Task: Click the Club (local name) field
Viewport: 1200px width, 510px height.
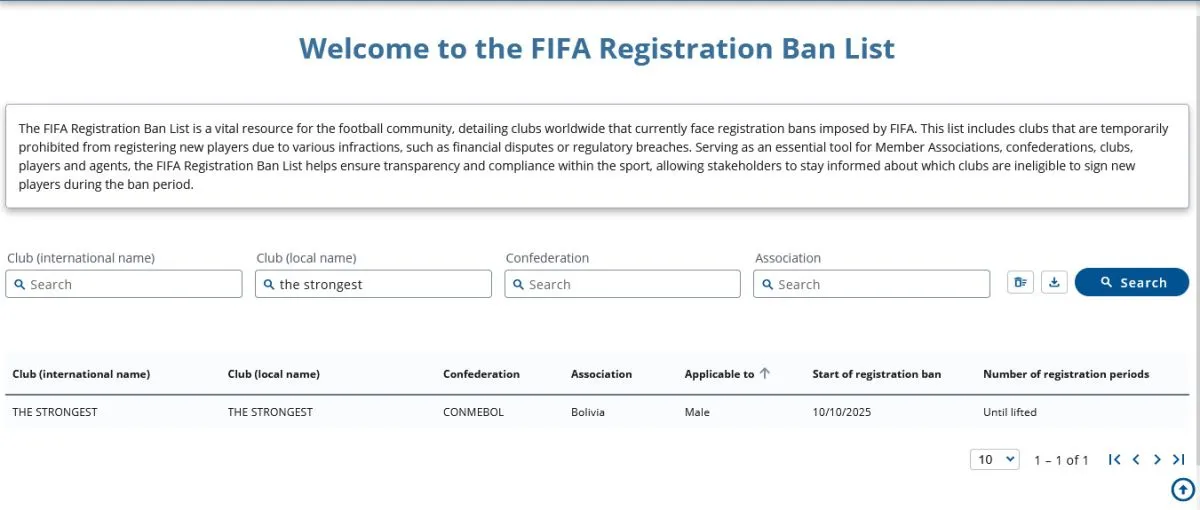Action: click(x=373, y=284)
